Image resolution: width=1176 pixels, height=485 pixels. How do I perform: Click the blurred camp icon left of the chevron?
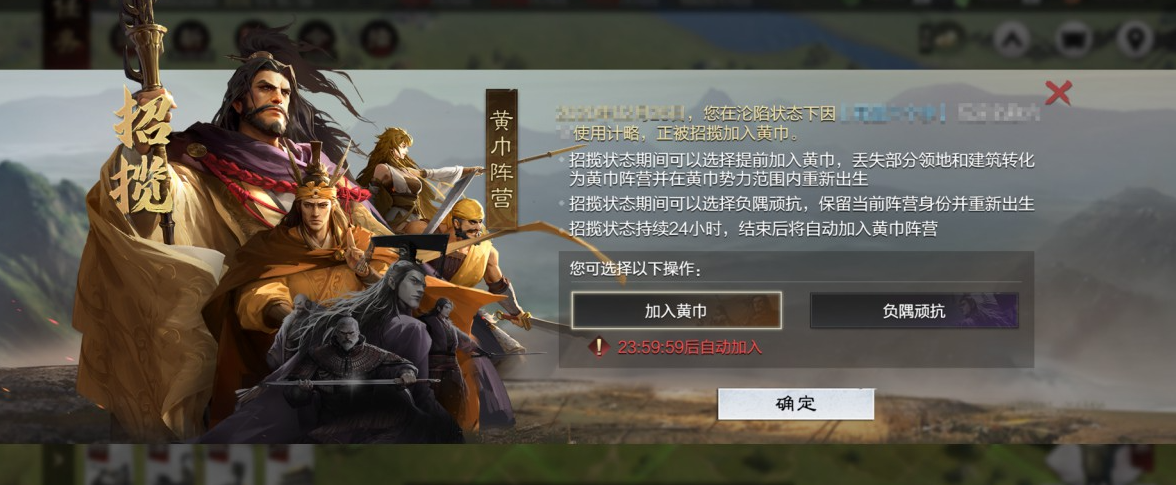[x=944, y=37]
